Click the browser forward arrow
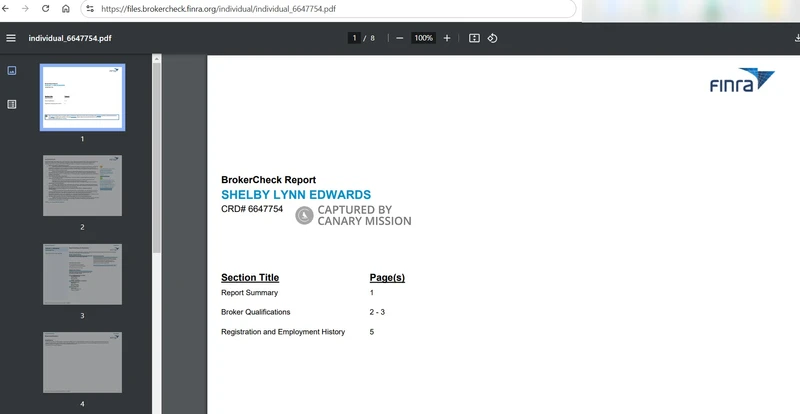 [x=25, y=9]
